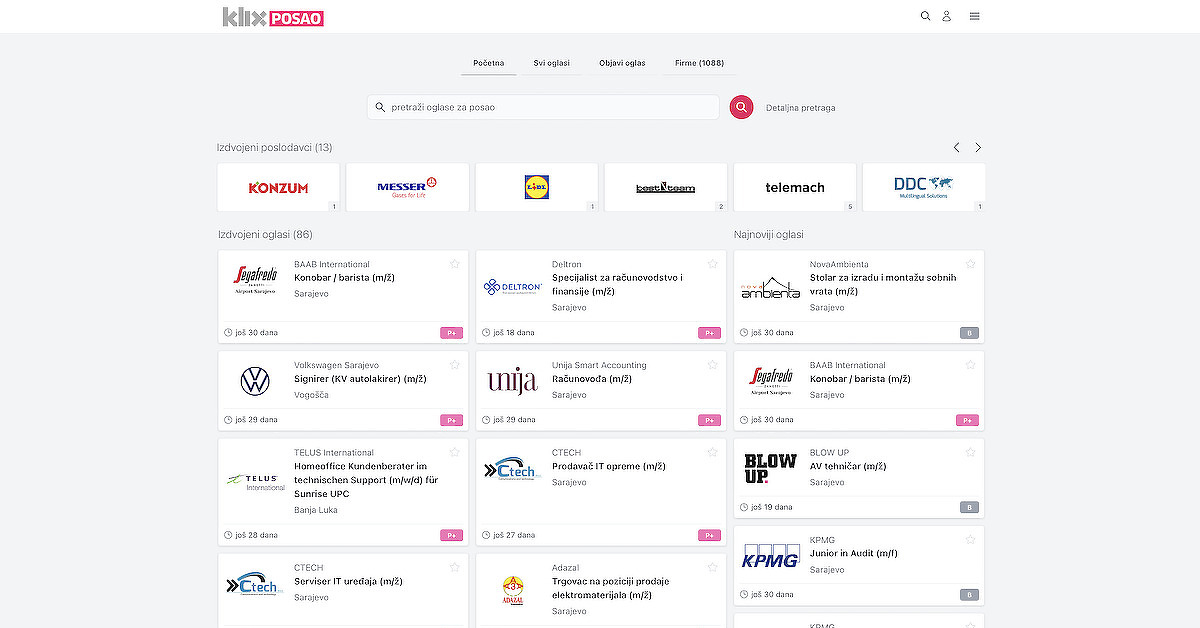Click the P+ badge on TELUS International ad
This screenshot has height=628, width=1200.
click(452, 535)
